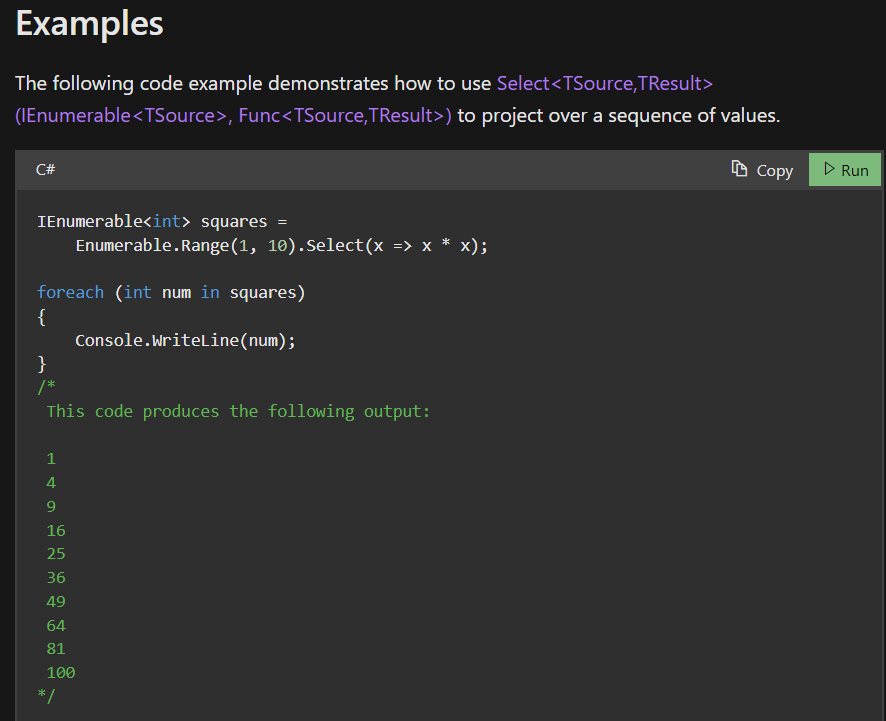Click the opening comment marker /*
This screenshot has width=886, height=721.
[46, 387]
